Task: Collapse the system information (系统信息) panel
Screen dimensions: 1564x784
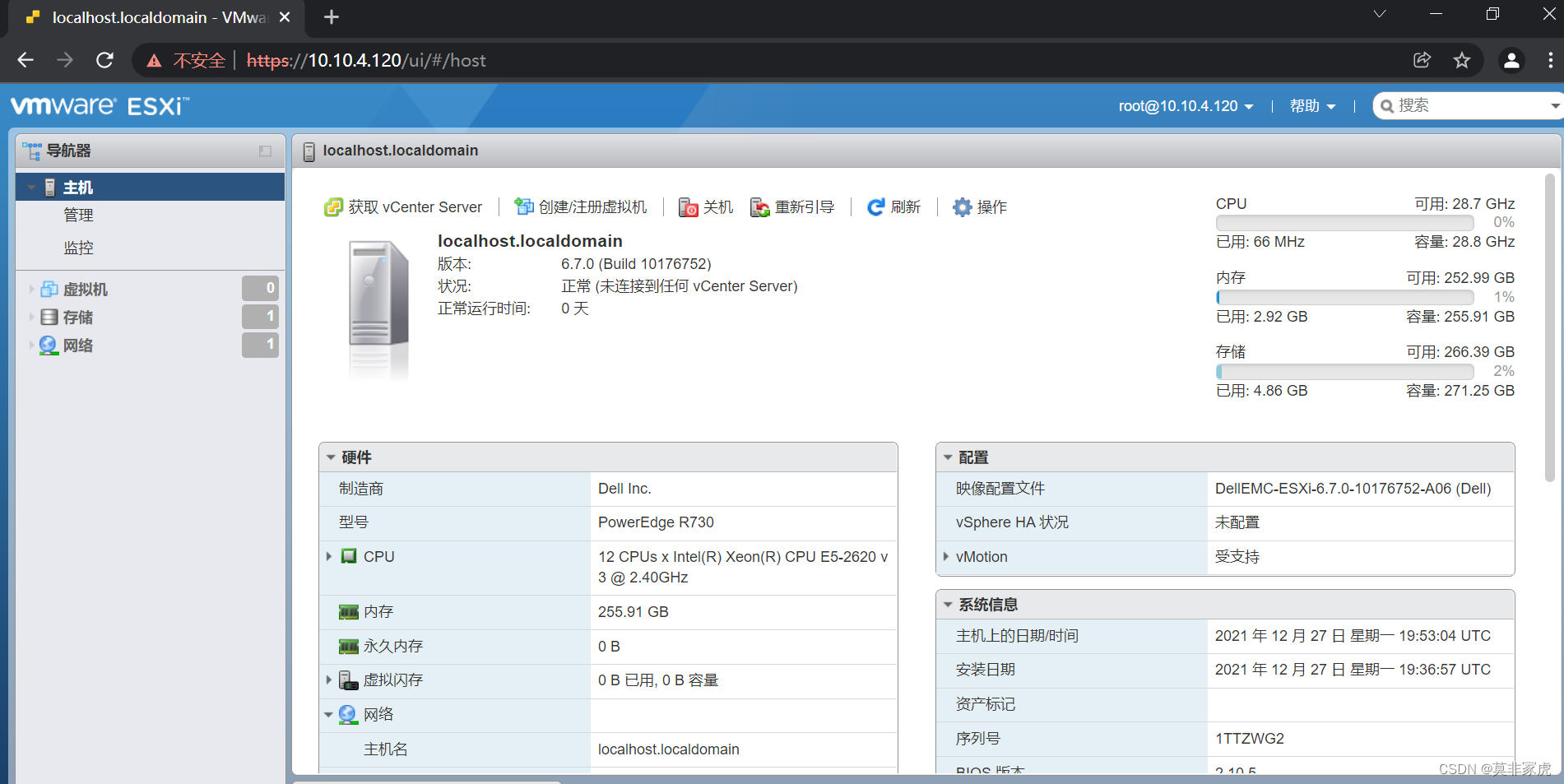Action: (x=948, y=605)
